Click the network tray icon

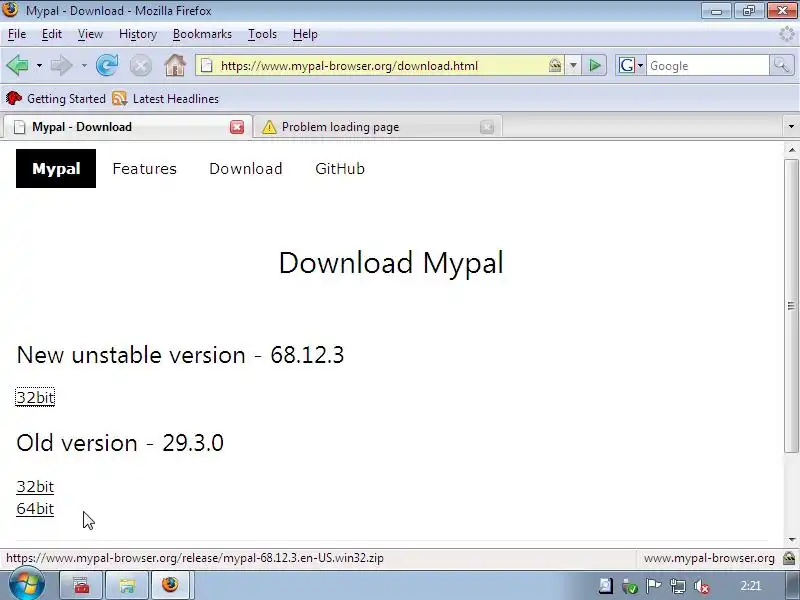pyautogui.click(x=678, y=586)
